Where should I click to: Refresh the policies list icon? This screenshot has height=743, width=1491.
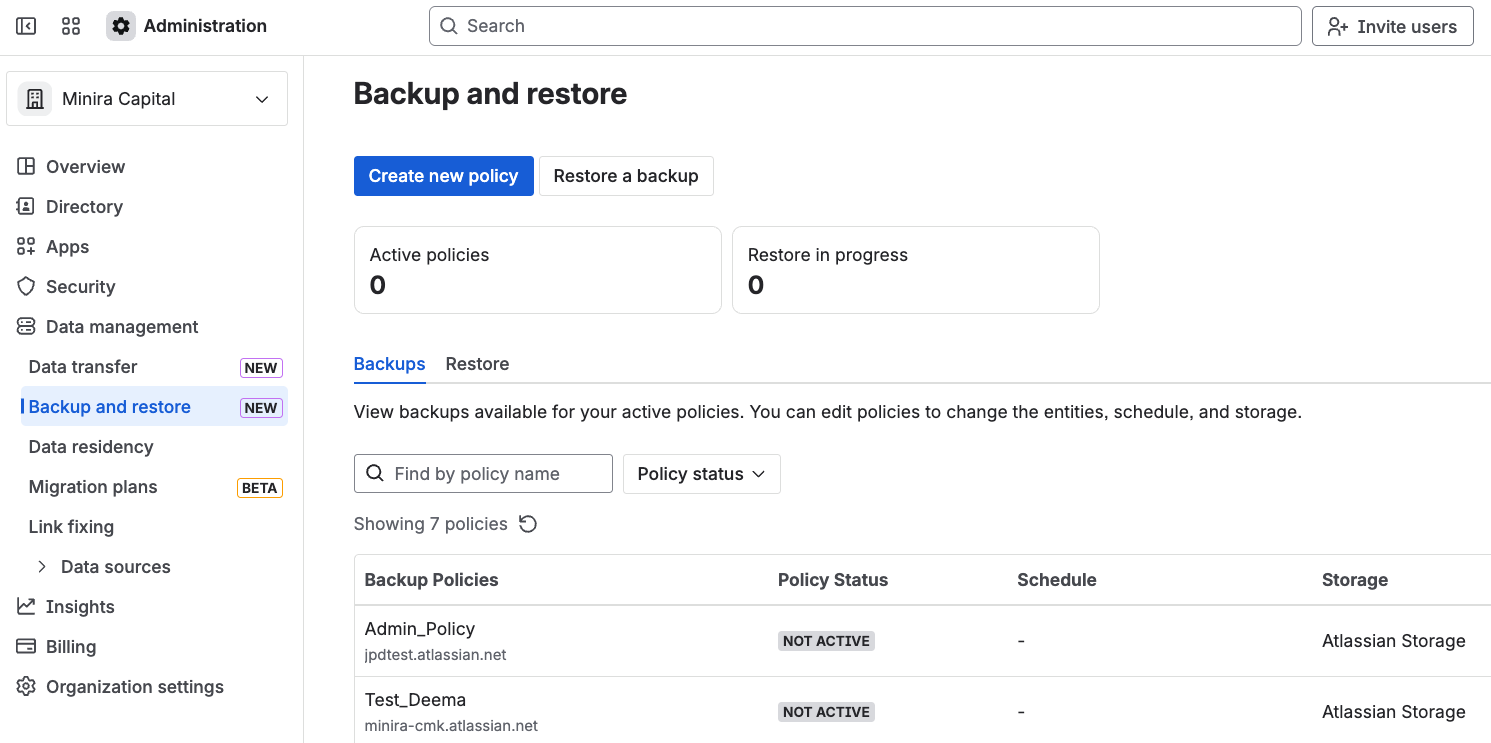[x=528, y=524]
